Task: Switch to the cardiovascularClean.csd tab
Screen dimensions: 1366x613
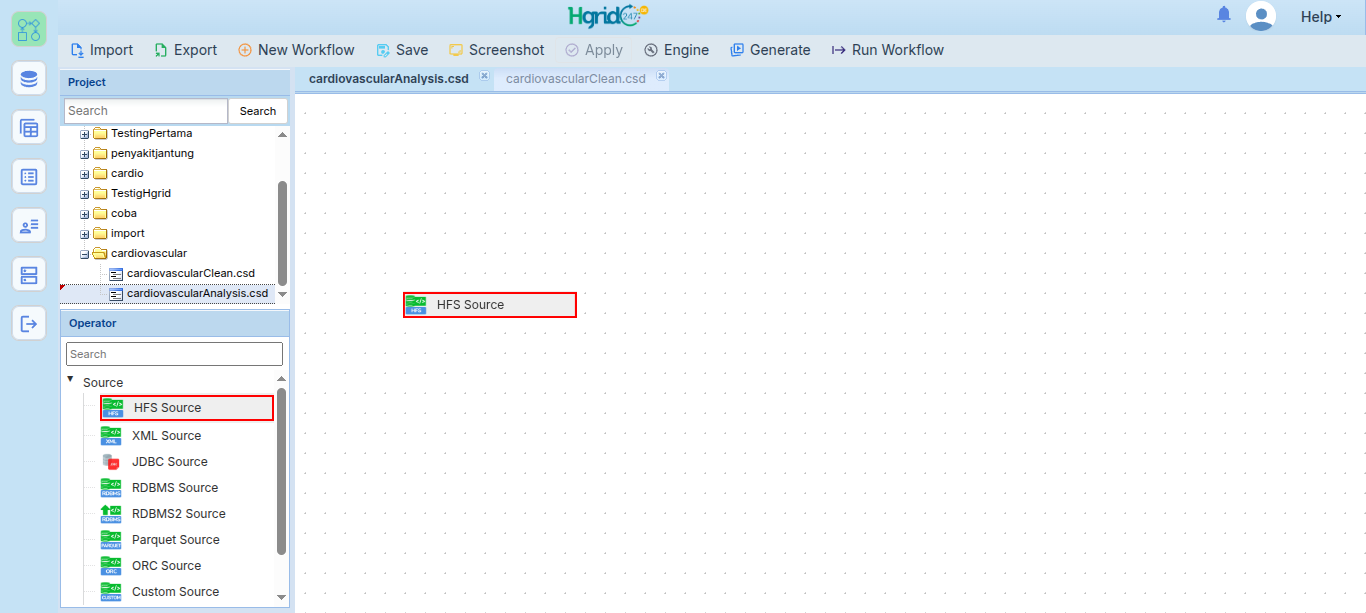Action: (x=576, y=79)
